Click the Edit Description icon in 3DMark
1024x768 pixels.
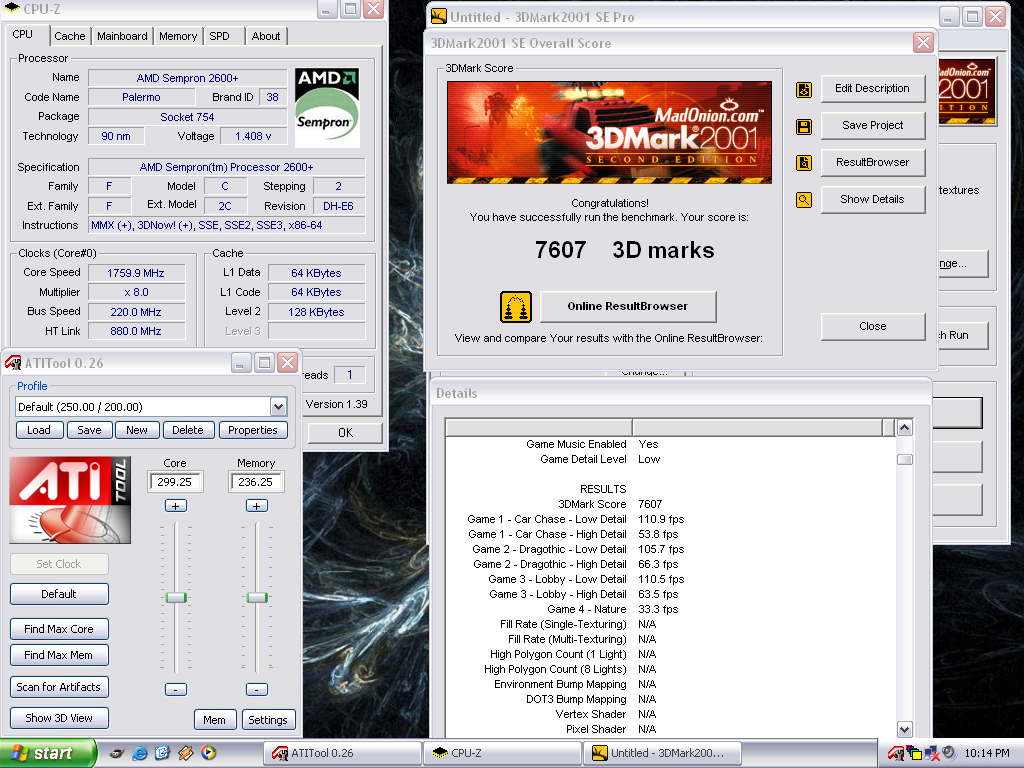tap(804, 89)
